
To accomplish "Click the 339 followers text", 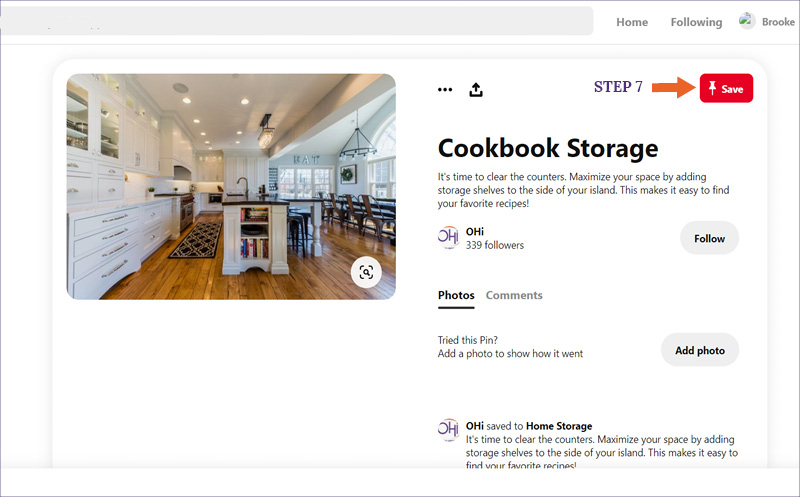I will 494,245.
